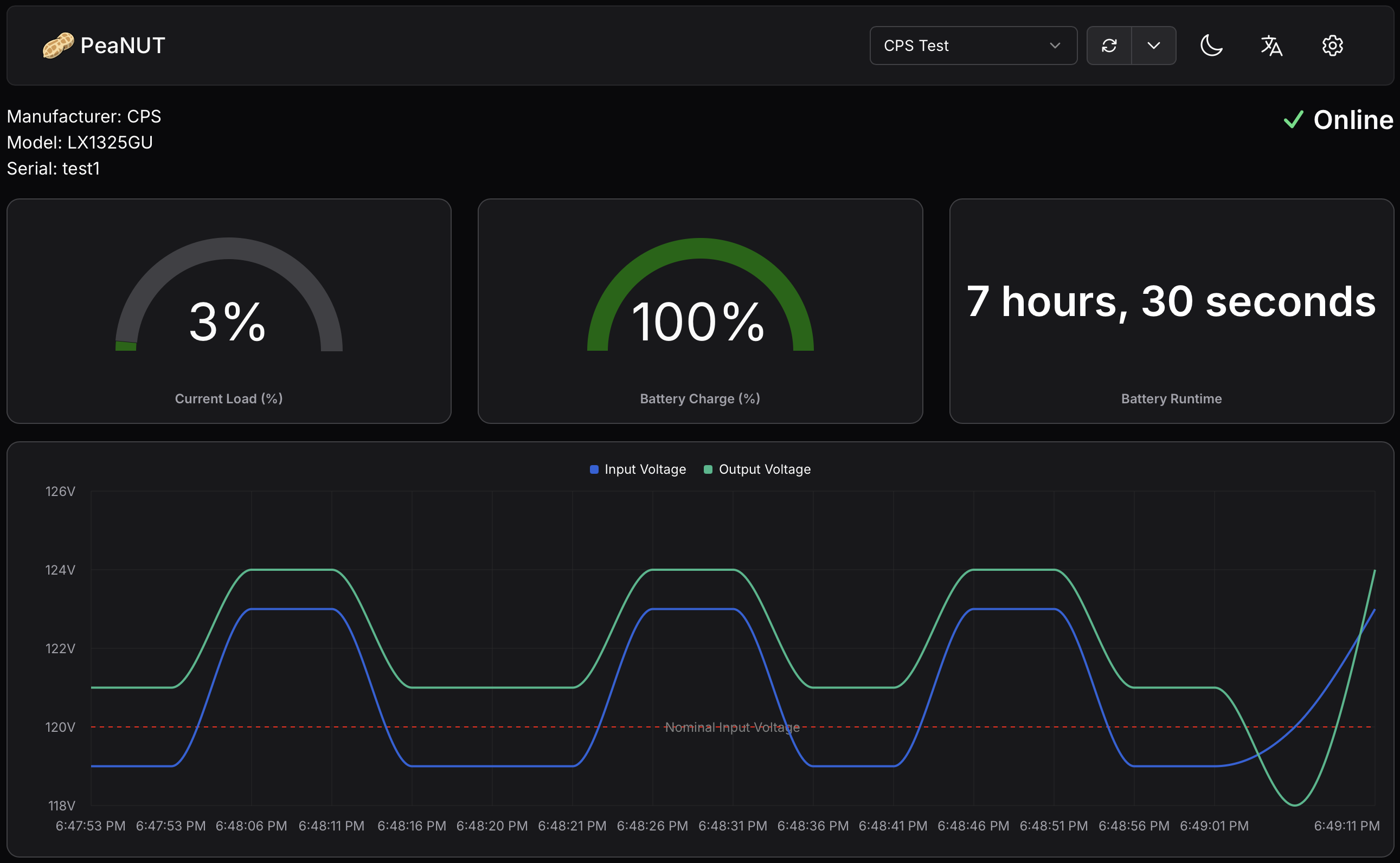The height and width of the screenshot is (863, 1400).
Task: Open settings gear icon
Action: click(1332, 46)
